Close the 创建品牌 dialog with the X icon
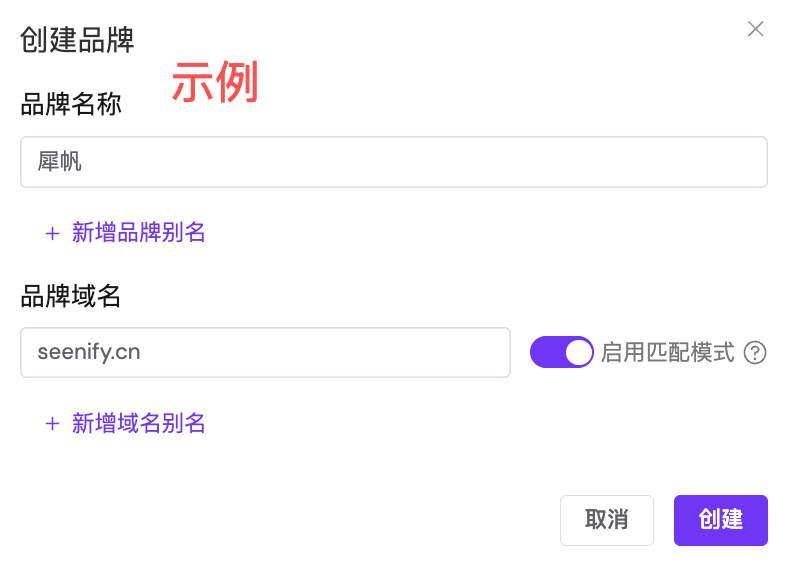Viewport: 786px width, 566px height. point(756,29)
